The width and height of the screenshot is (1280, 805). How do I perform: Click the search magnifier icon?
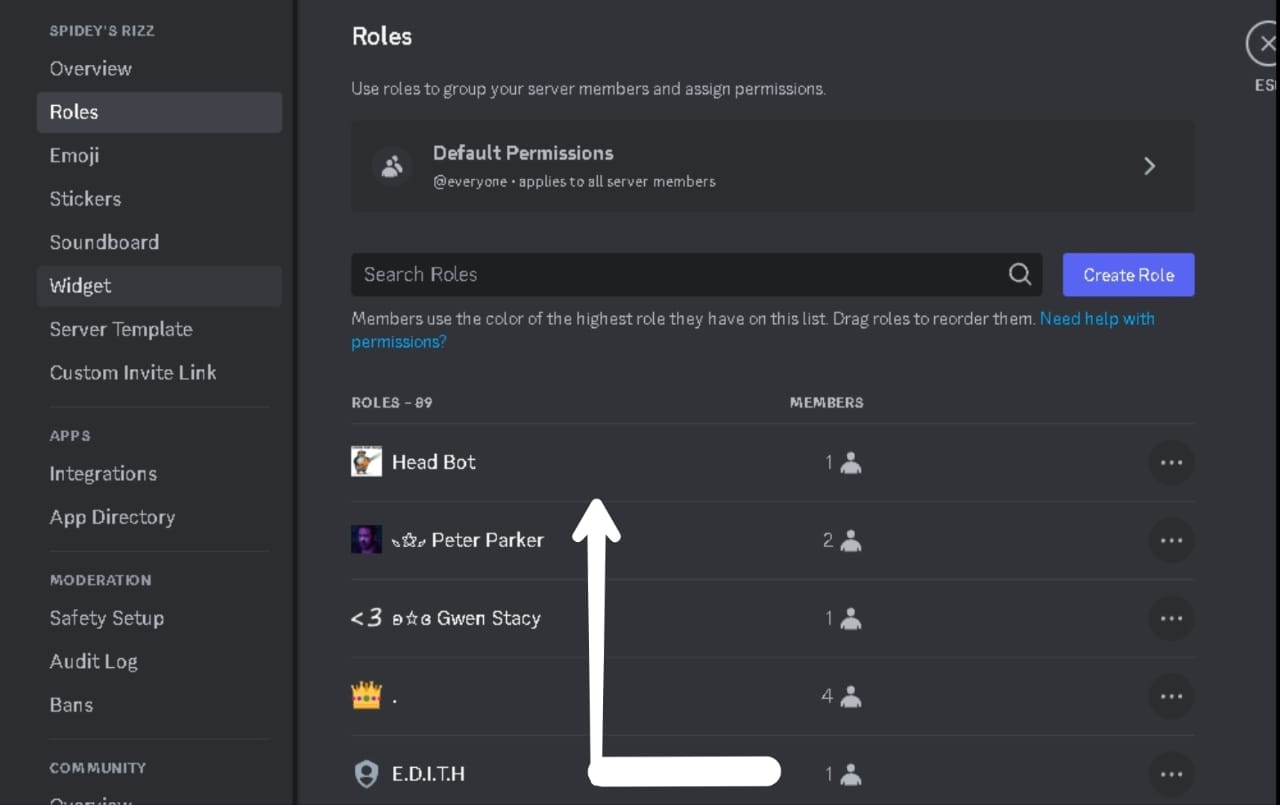click(1019, 275)
